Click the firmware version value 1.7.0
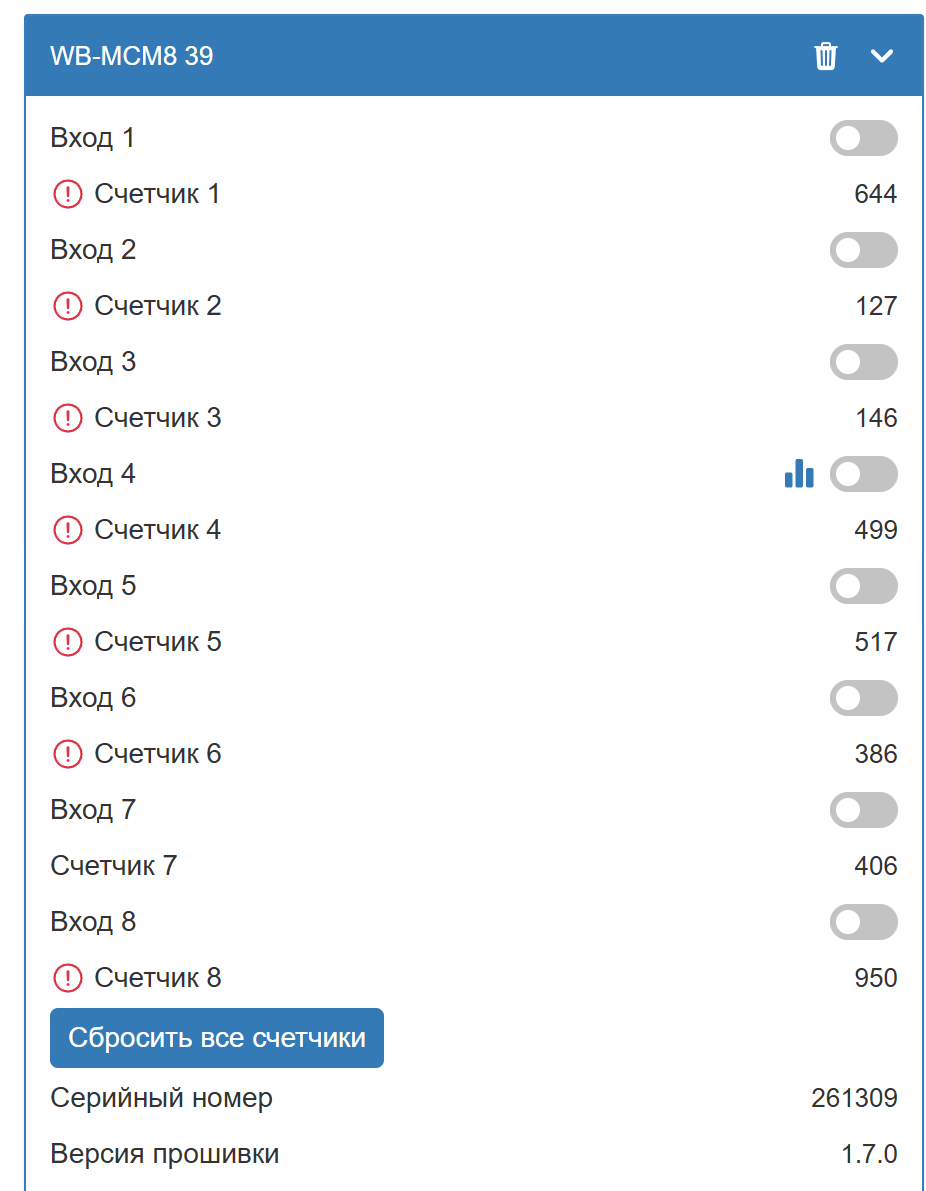926x1191 pixels. (x=869, y=1154)
